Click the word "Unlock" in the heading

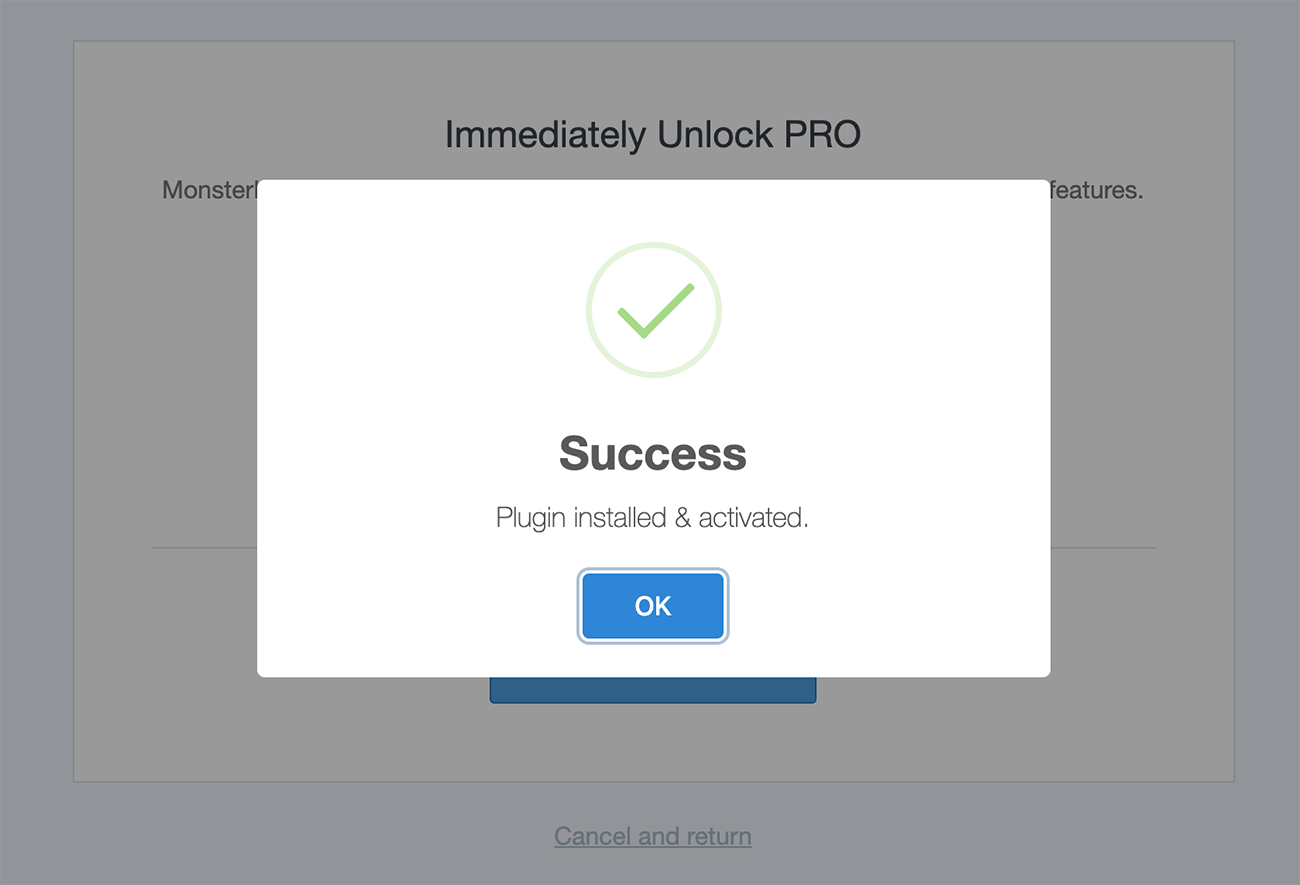(715, 135)
